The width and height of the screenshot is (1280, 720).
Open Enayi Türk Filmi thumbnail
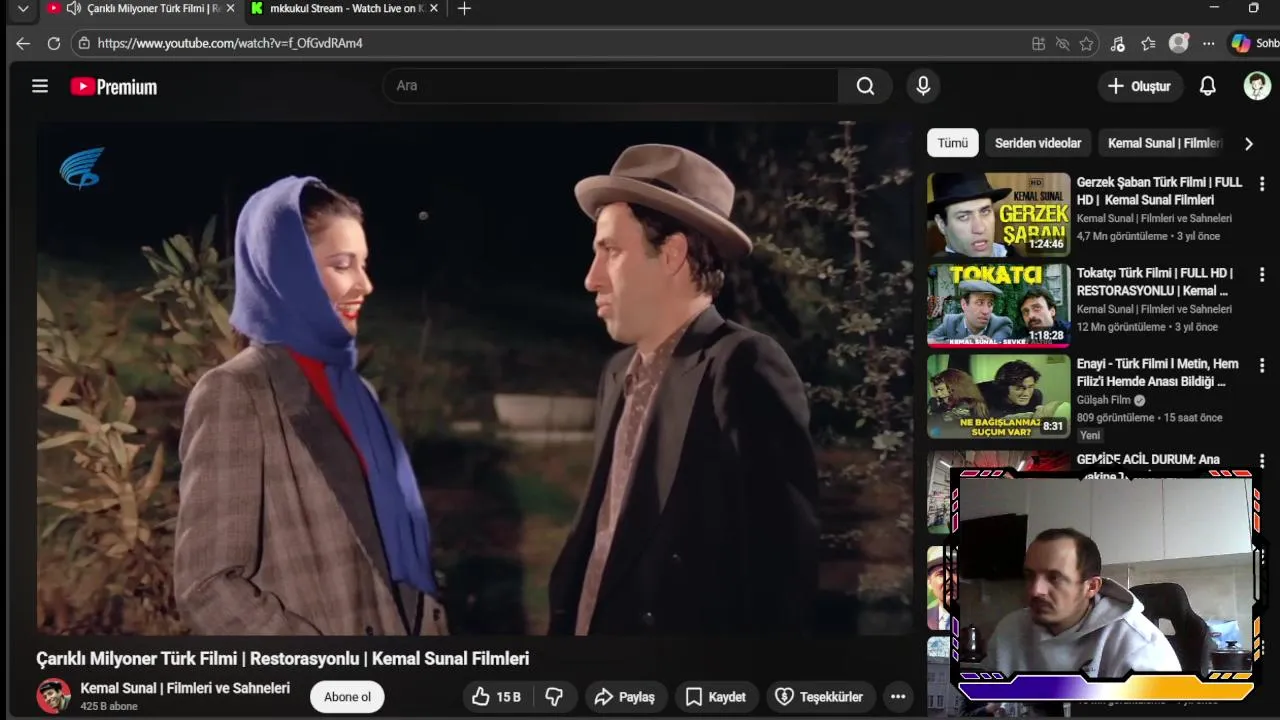(x=998, y=397)
